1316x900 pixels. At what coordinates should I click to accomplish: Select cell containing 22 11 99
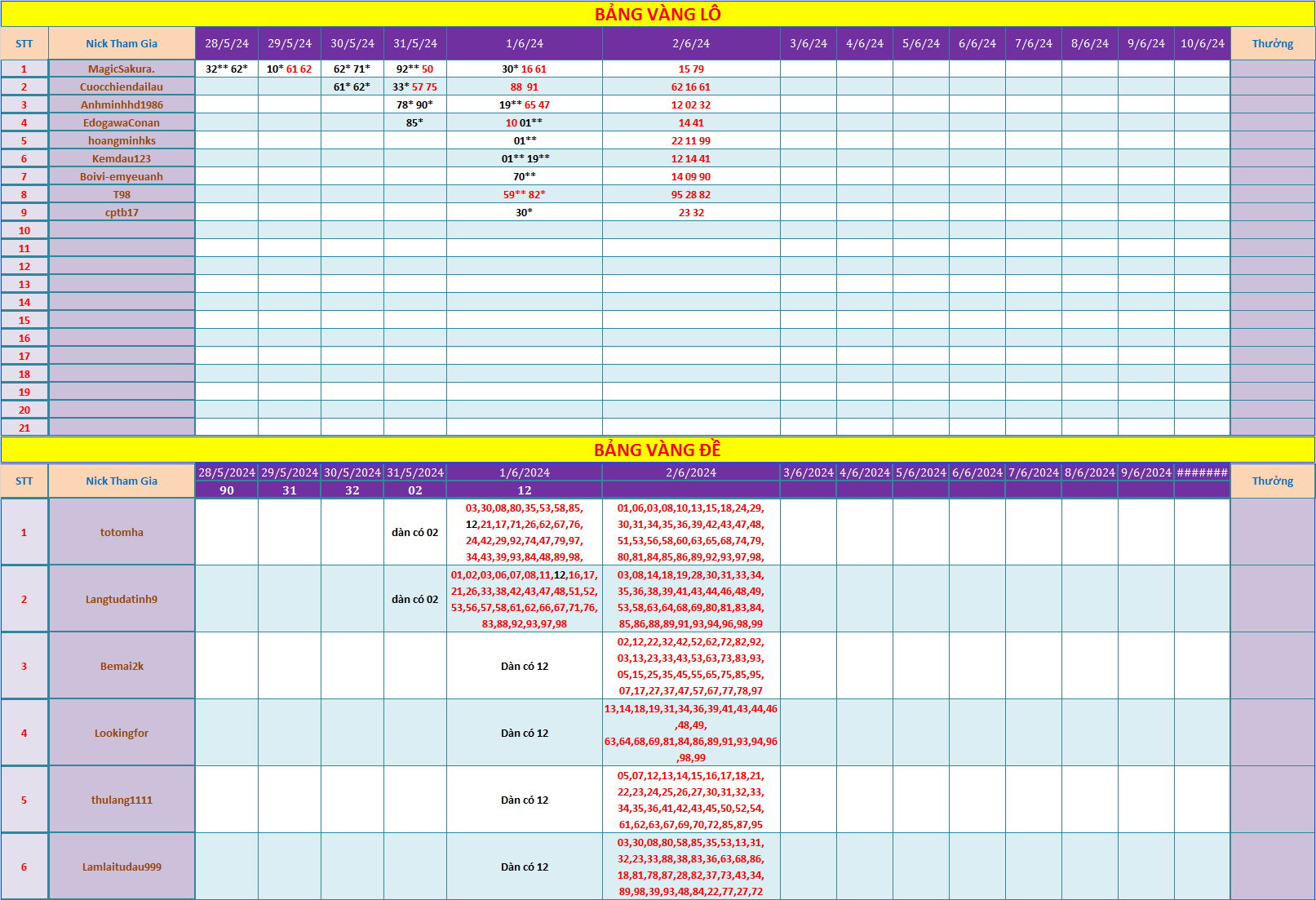(691, 140)
